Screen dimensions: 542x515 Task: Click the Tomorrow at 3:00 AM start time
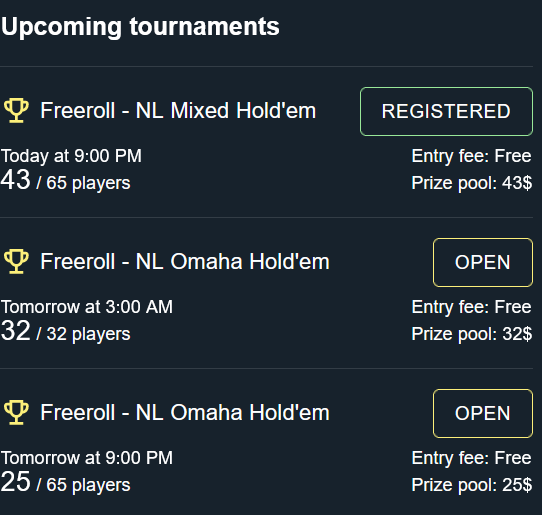pos(87,307)
